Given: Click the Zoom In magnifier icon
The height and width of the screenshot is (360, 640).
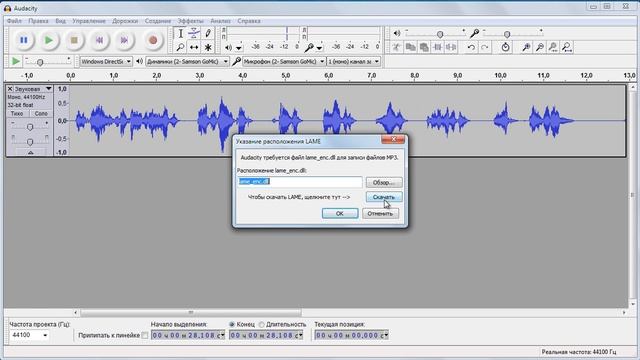Looking at the screenshot, I should click(x=526, y=47).
